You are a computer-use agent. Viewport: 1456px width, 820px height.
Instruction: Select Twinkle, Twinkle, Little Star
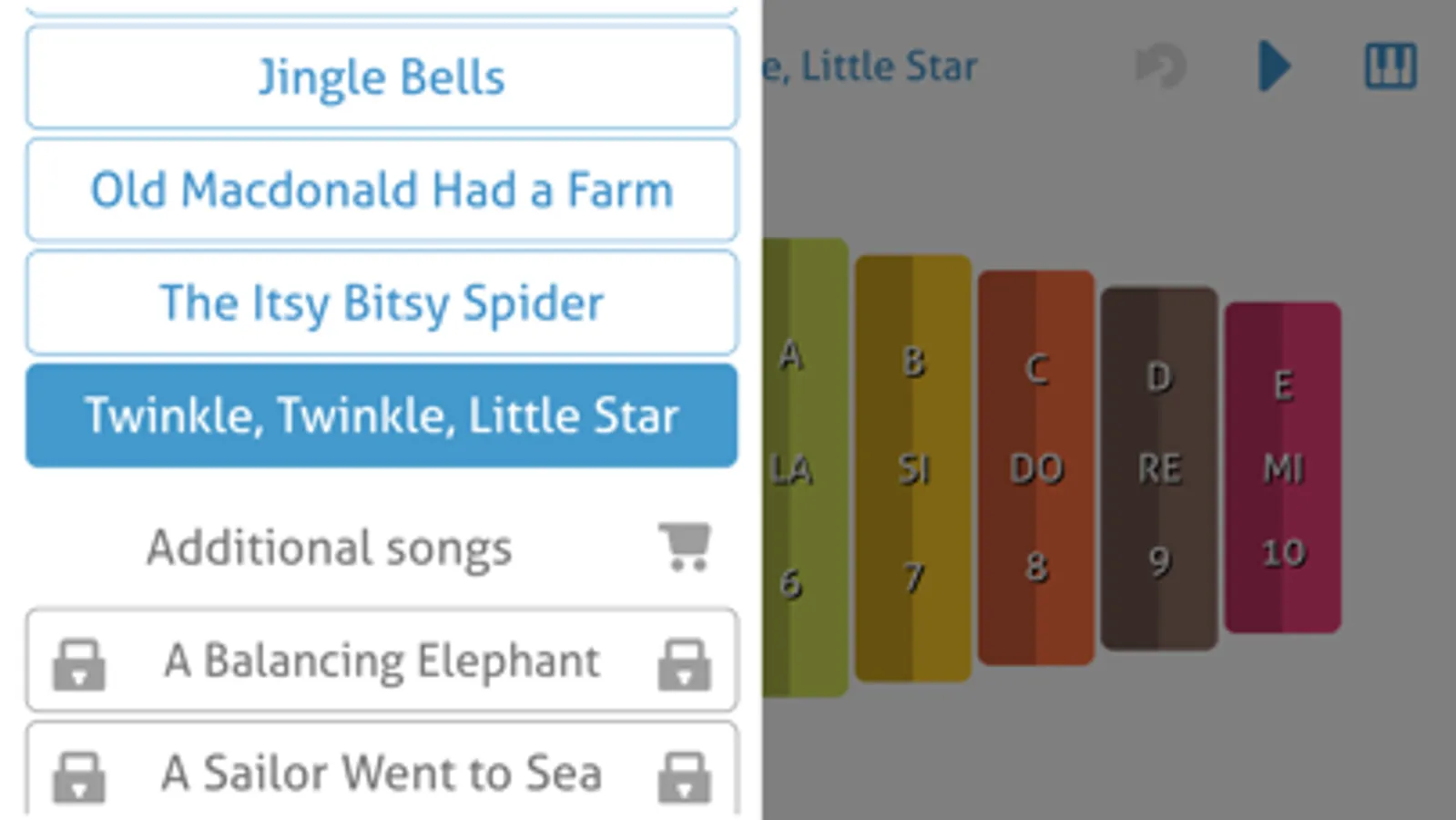[382, 415]
